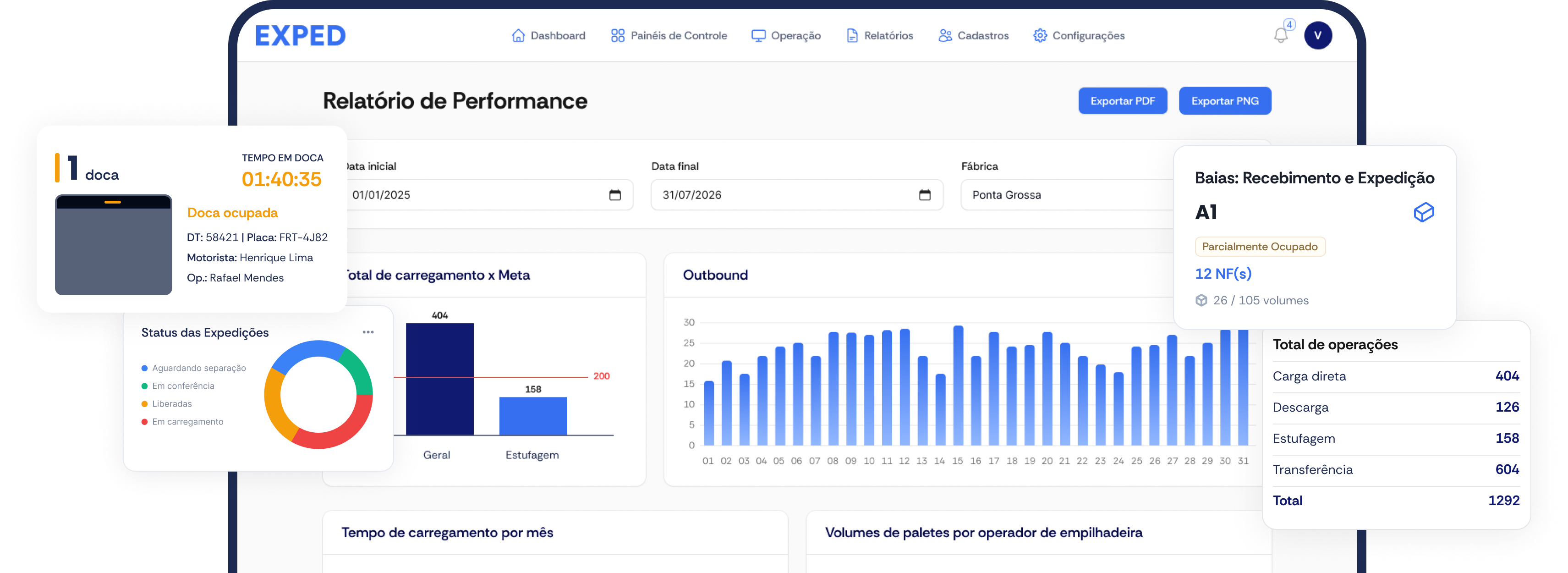Click the Exportar PDF button
The image size is (1568, 573).
coord(1123,100)
